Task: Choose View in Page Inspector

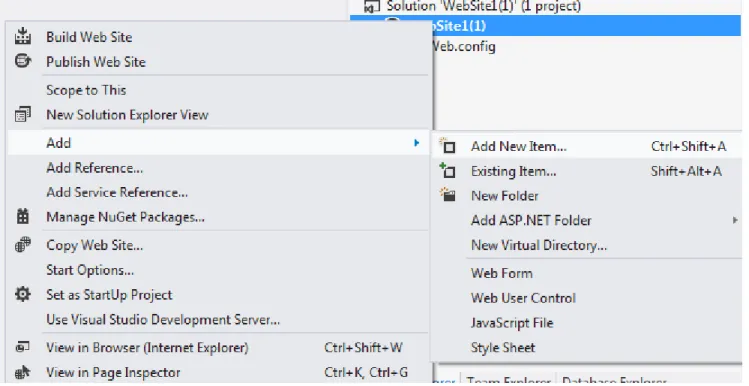Action: [114, 373]
